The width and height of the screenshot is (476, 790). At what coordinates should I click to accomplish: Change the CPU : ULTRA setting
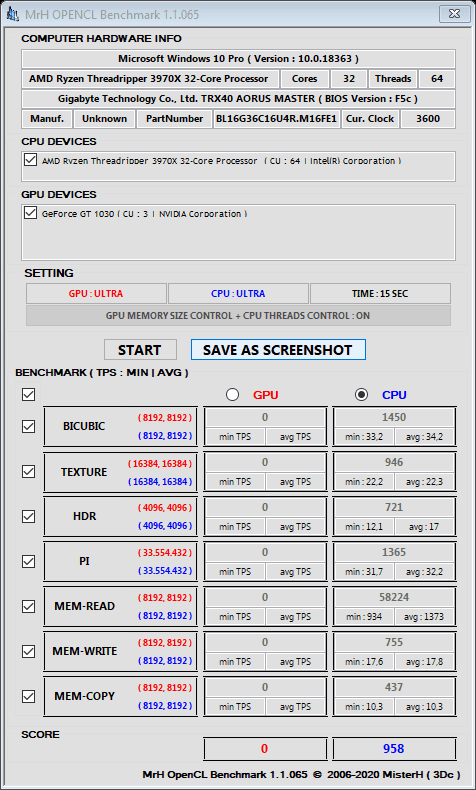[x=238, y=293]
